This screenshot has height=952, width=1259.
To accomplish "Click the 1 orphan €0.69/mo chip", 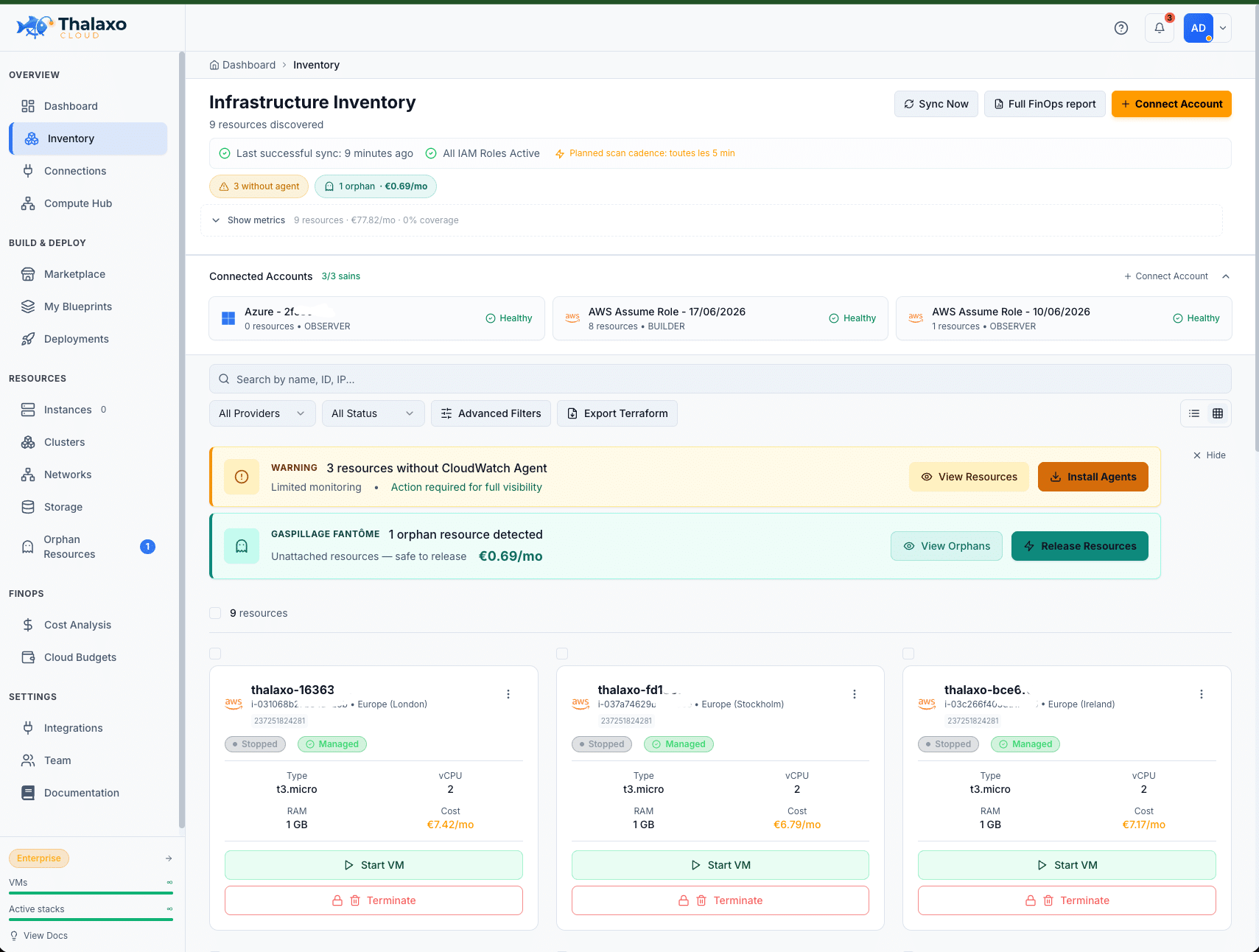I will click(376, 186).
